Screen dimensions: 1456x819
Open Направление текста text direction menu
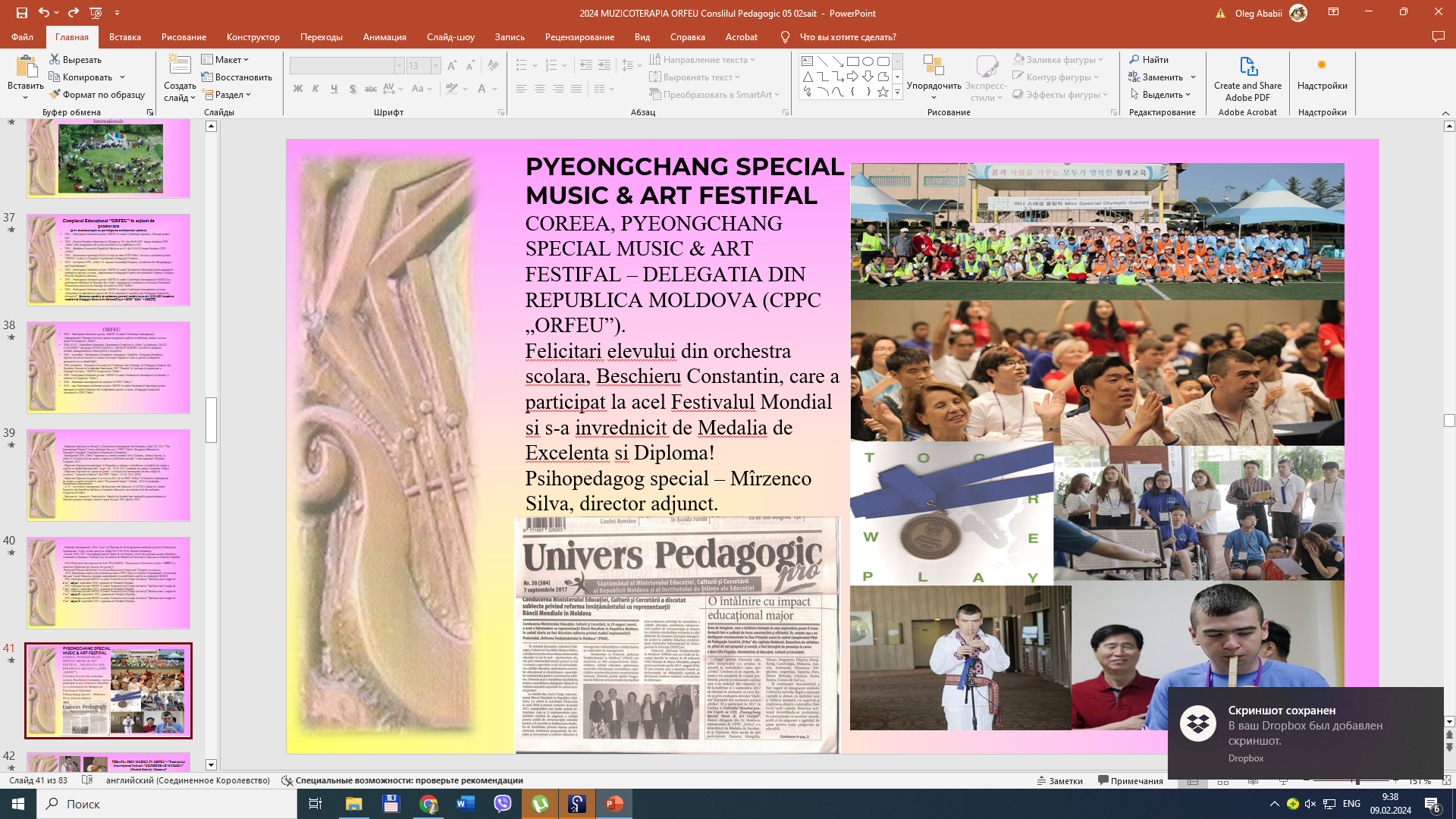(x=702, y=59)
